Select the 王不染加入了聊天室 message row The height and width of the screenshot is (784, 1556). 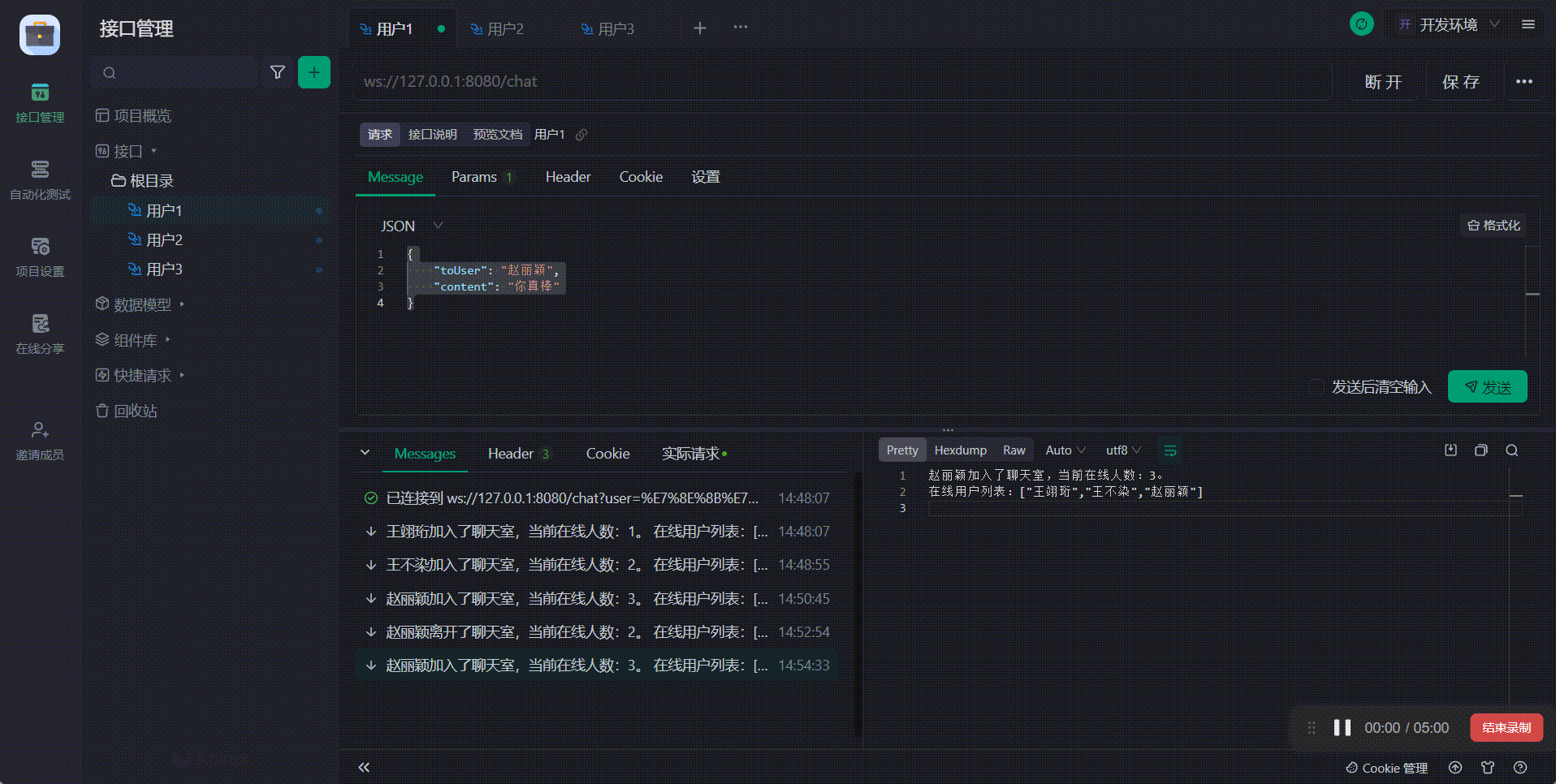coord(596,565)
